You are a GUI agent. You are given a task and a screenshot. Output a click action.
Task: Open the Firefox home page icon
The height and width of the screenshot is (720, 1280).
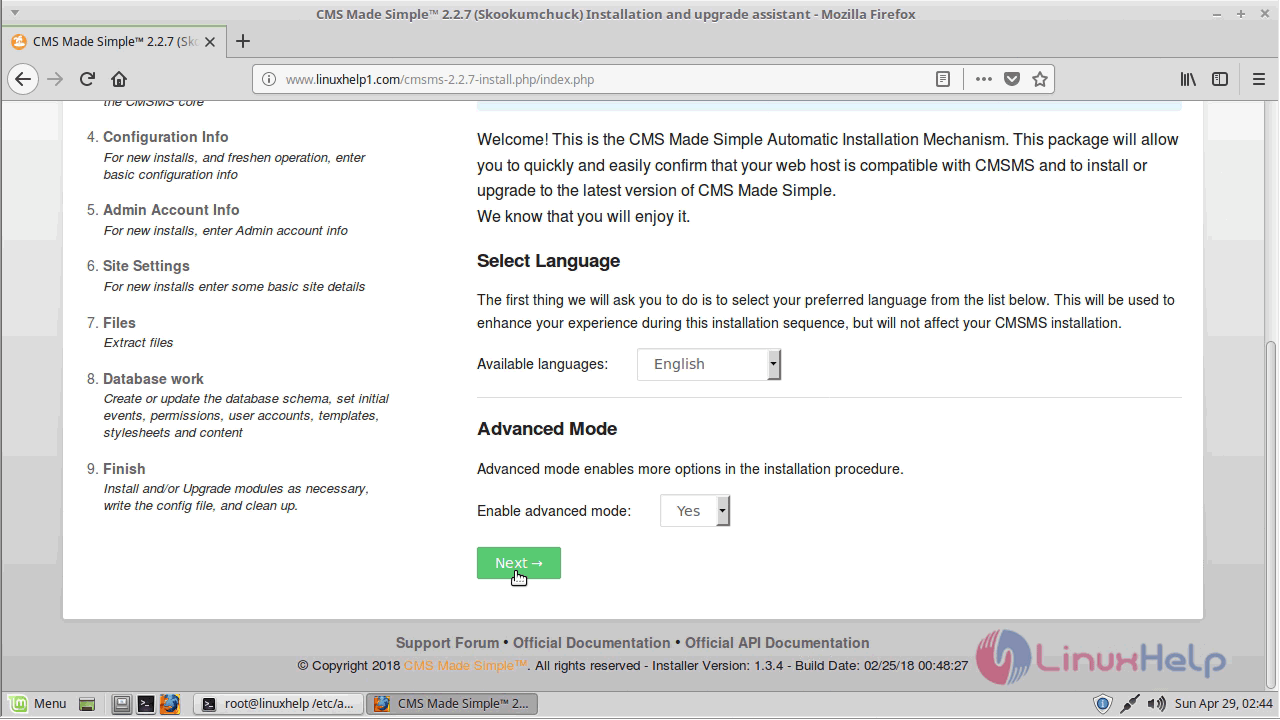pos(118,79)
